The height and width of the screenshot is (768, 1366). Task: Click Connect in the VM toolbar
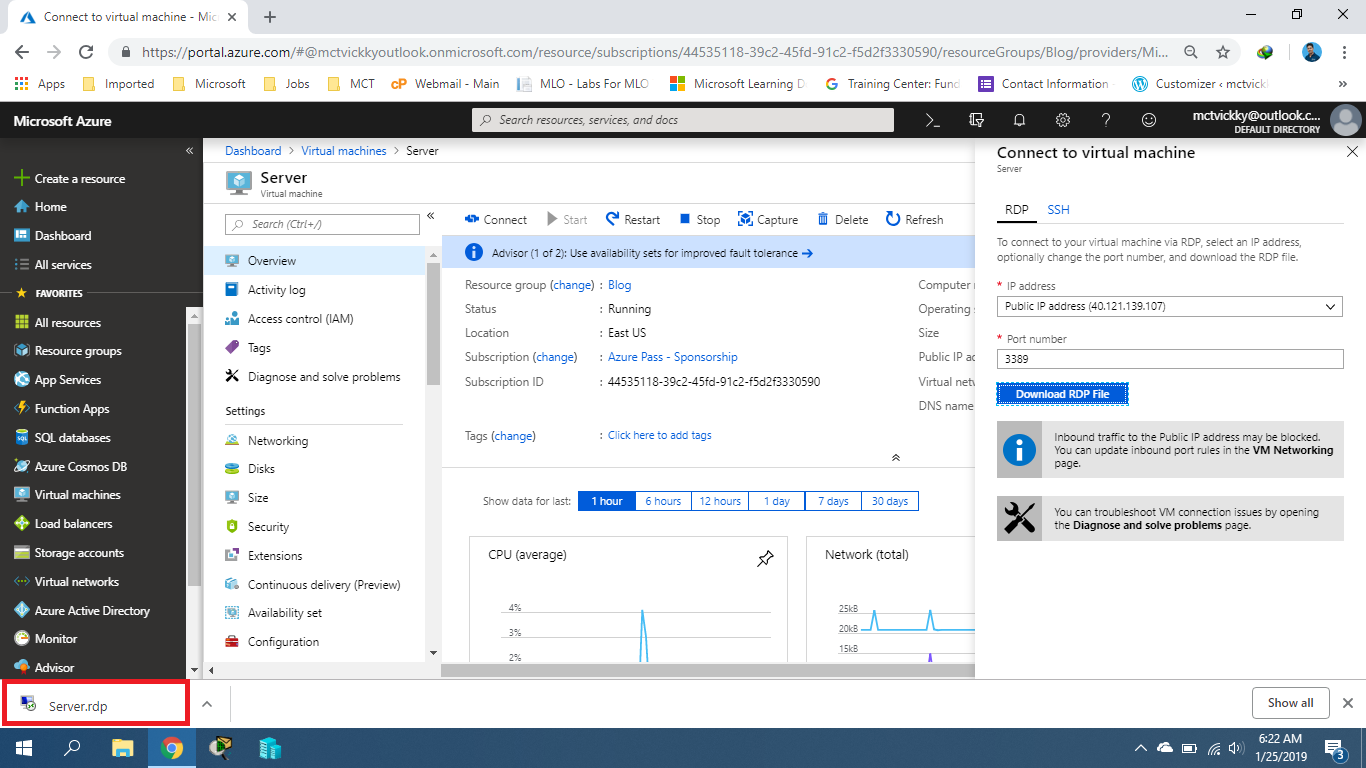[x=496, y=219]
